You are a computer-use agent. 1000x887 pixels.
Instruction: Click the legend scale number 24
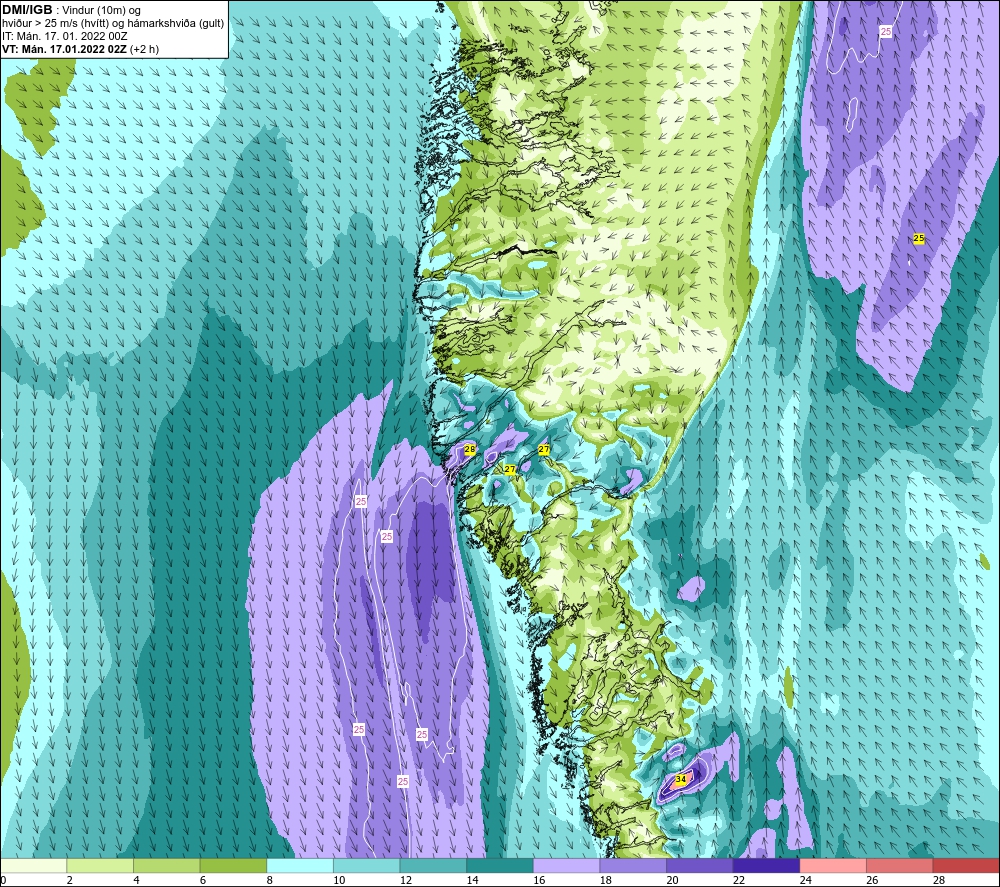click(805, 880)
